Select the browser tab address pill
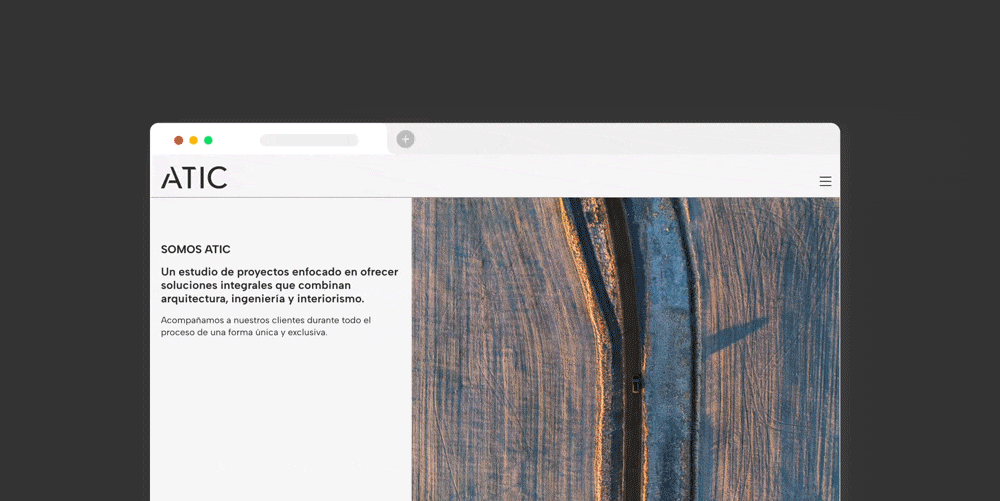 (x=309, y=140)
